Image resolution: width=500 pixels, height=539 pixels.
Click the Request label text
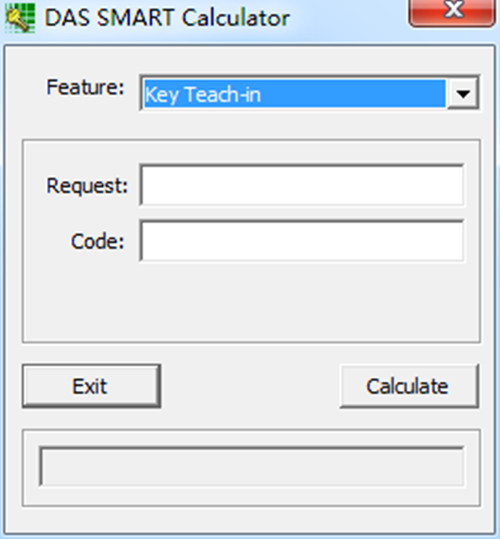[87, 186]
